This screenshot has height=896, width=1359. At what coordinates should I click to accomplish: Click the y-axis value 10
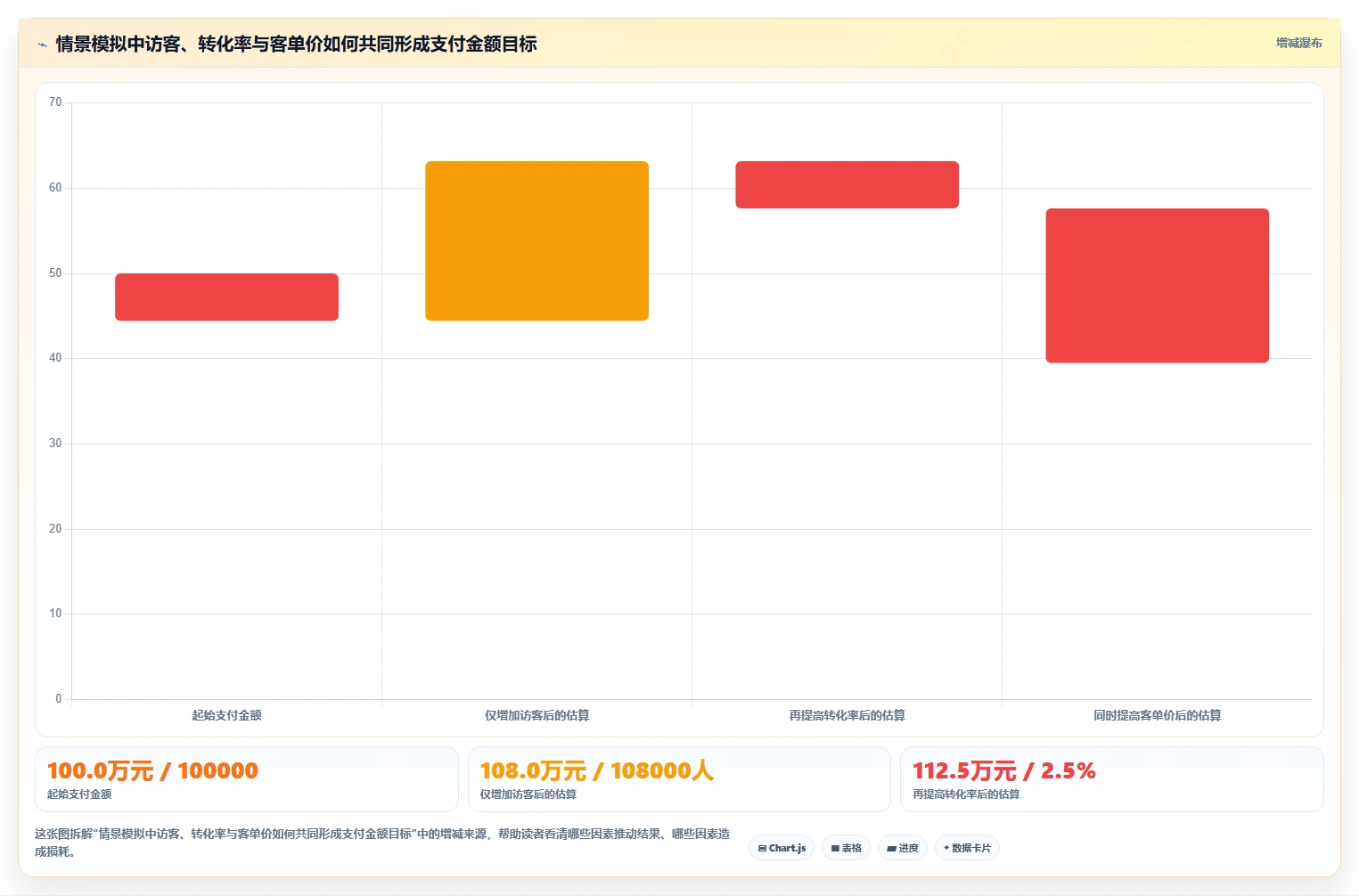pos(55,614)
